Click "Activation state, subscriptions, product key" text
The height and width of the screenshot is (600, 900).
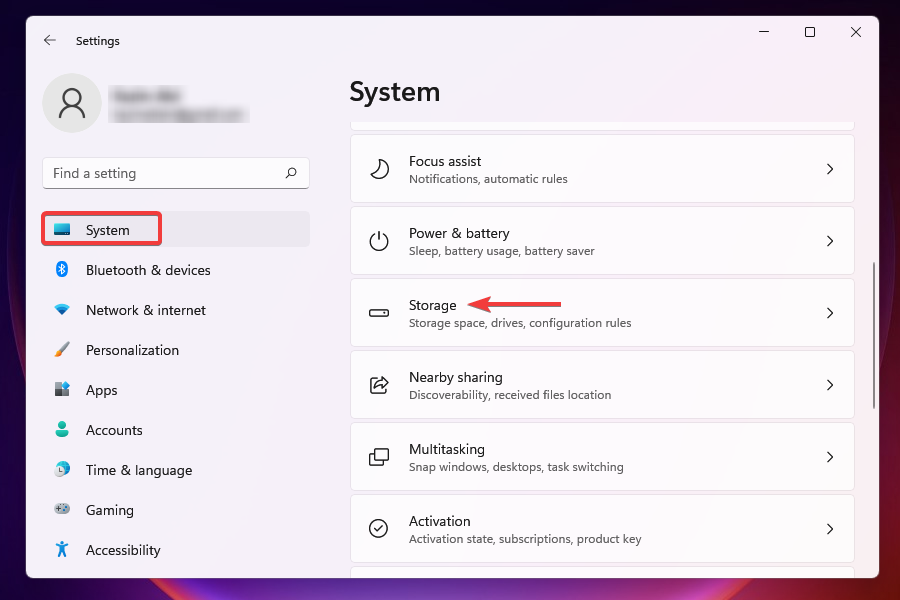(x=525, y=539)
